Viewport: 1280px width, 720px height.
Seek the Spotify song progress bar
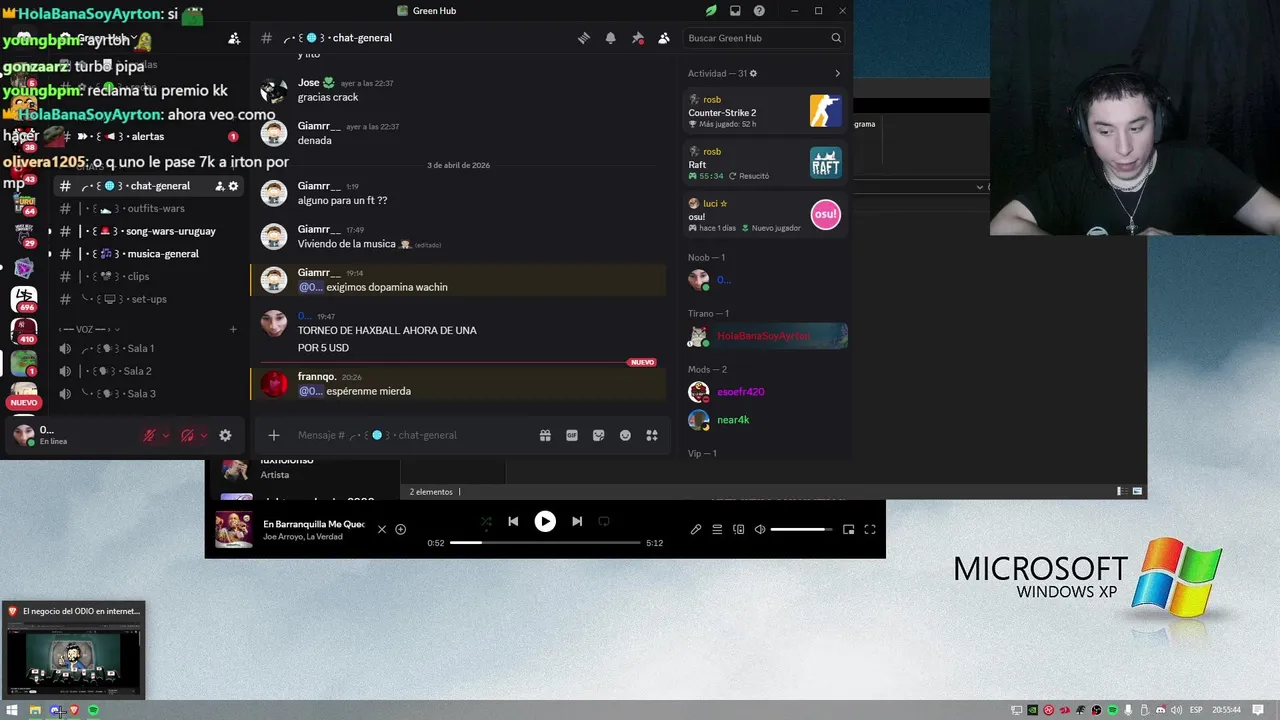pos(545,542)
